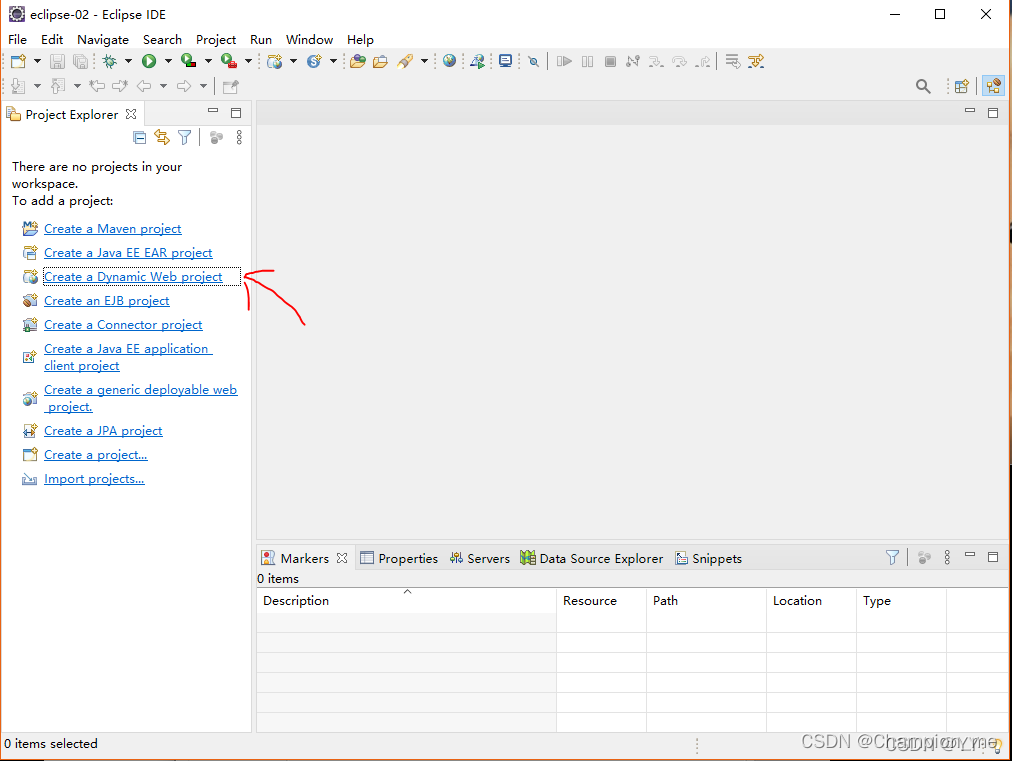This screenshot has width=1012, height=761.
Task: Click the Step Return icon
Action: 703,61
